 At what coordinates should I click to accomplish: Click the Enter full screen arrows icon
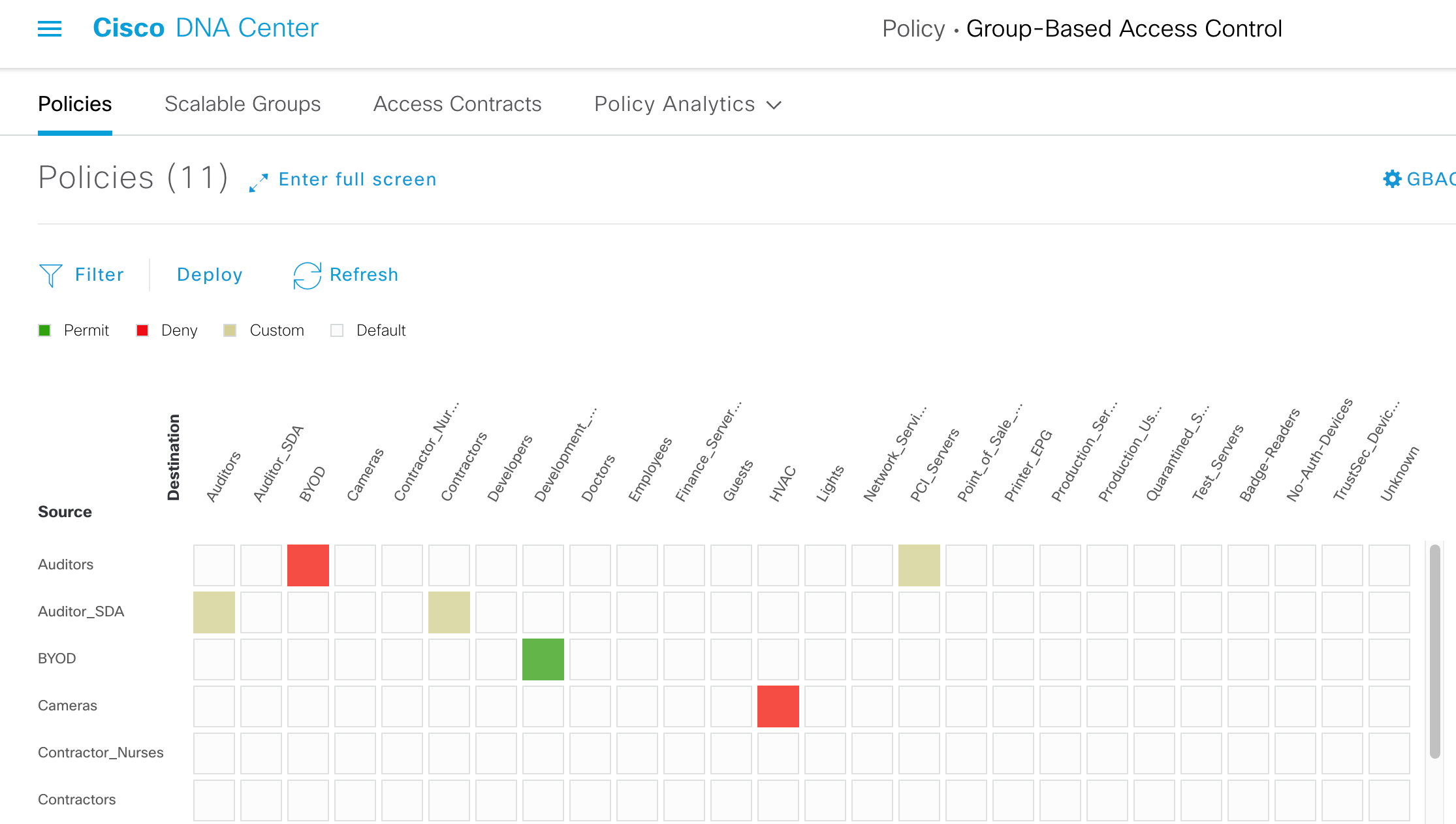259,182
